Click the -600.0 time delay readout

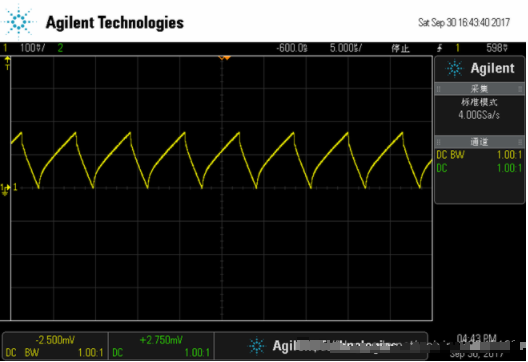(292, 48)
